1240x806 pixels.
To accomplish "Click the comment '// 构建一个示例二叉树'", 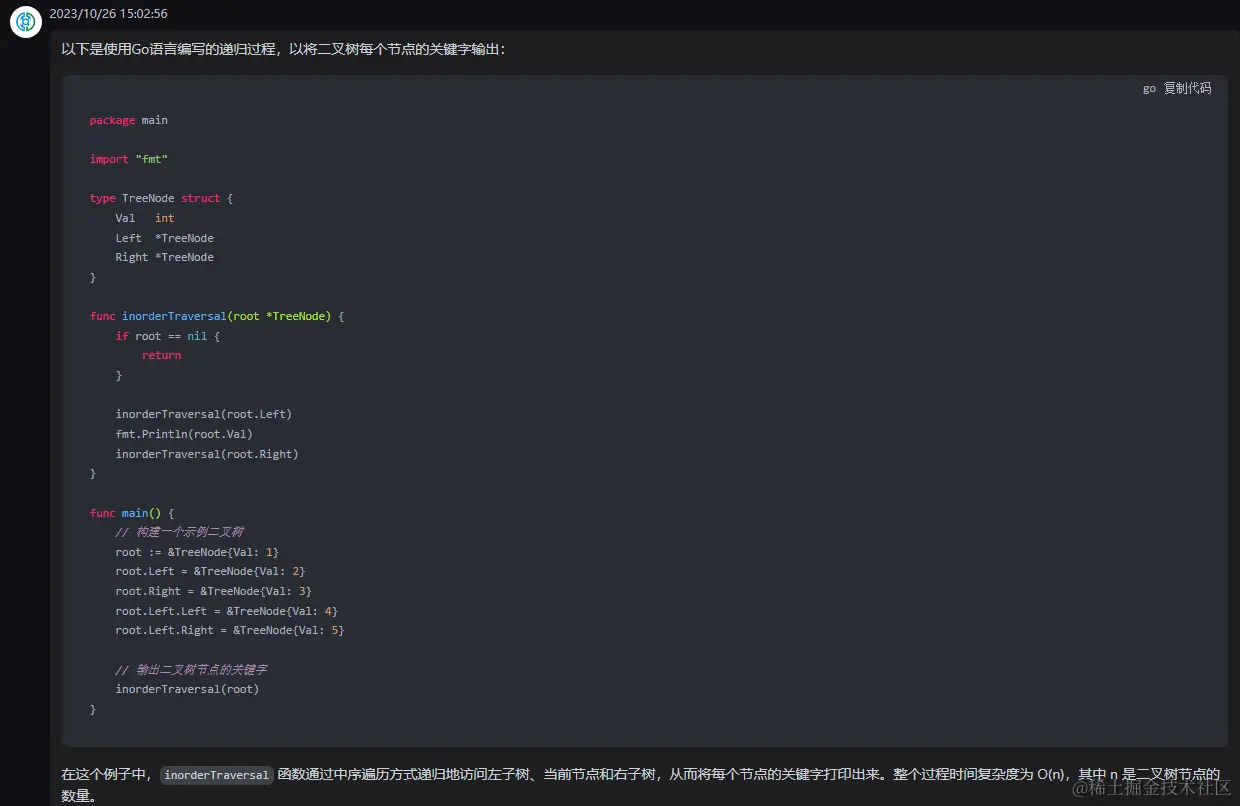I will point(179,532).
